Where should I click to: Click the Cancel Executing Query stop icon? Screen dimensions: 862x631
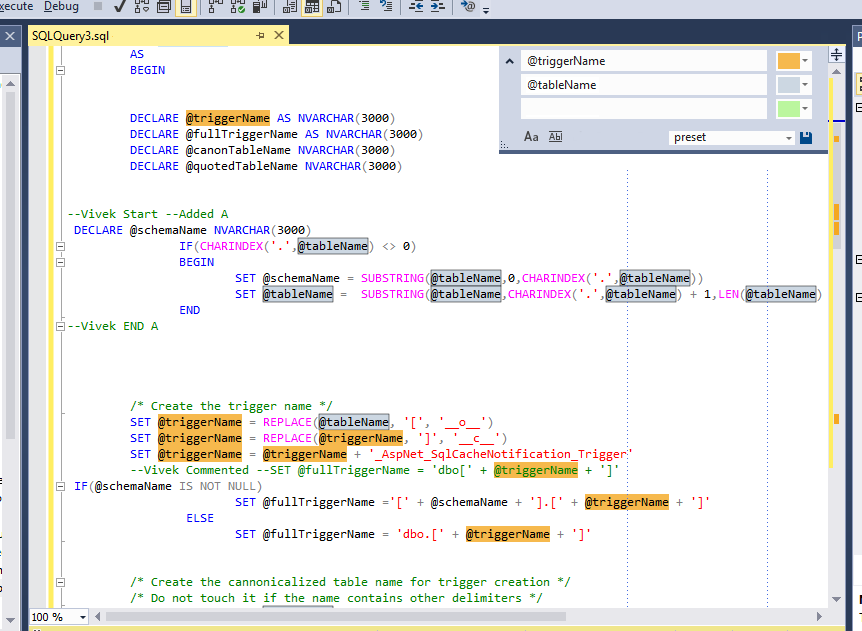pos(98,6)
